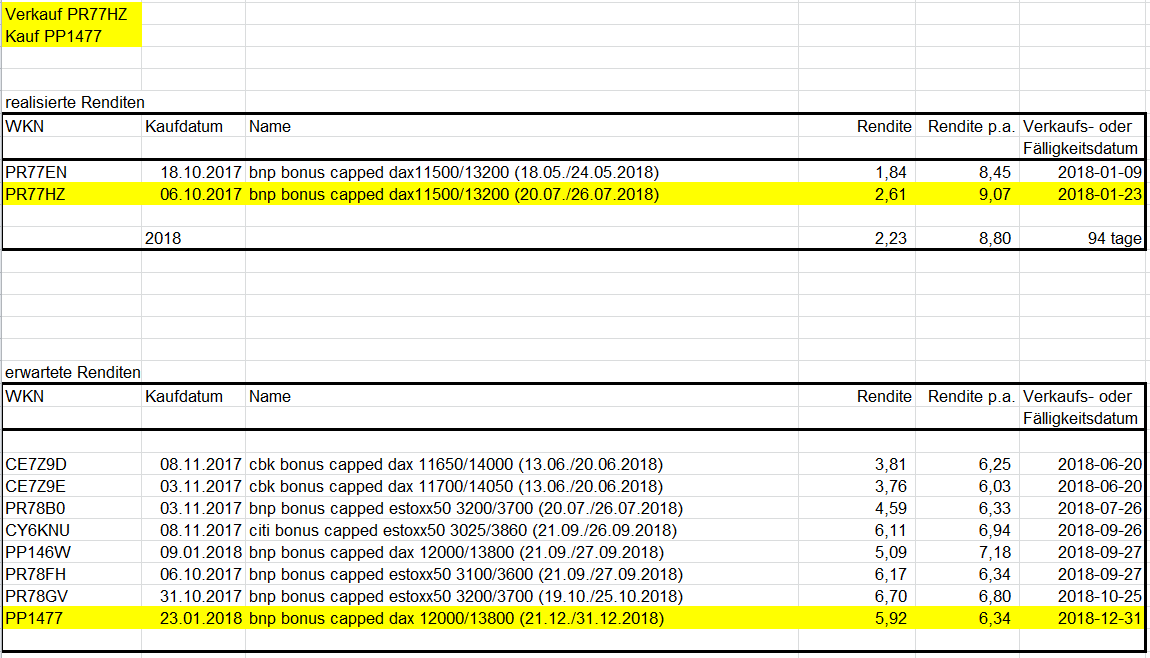Click Kaufdatum 23.01.2018 cell

(194, 618)
